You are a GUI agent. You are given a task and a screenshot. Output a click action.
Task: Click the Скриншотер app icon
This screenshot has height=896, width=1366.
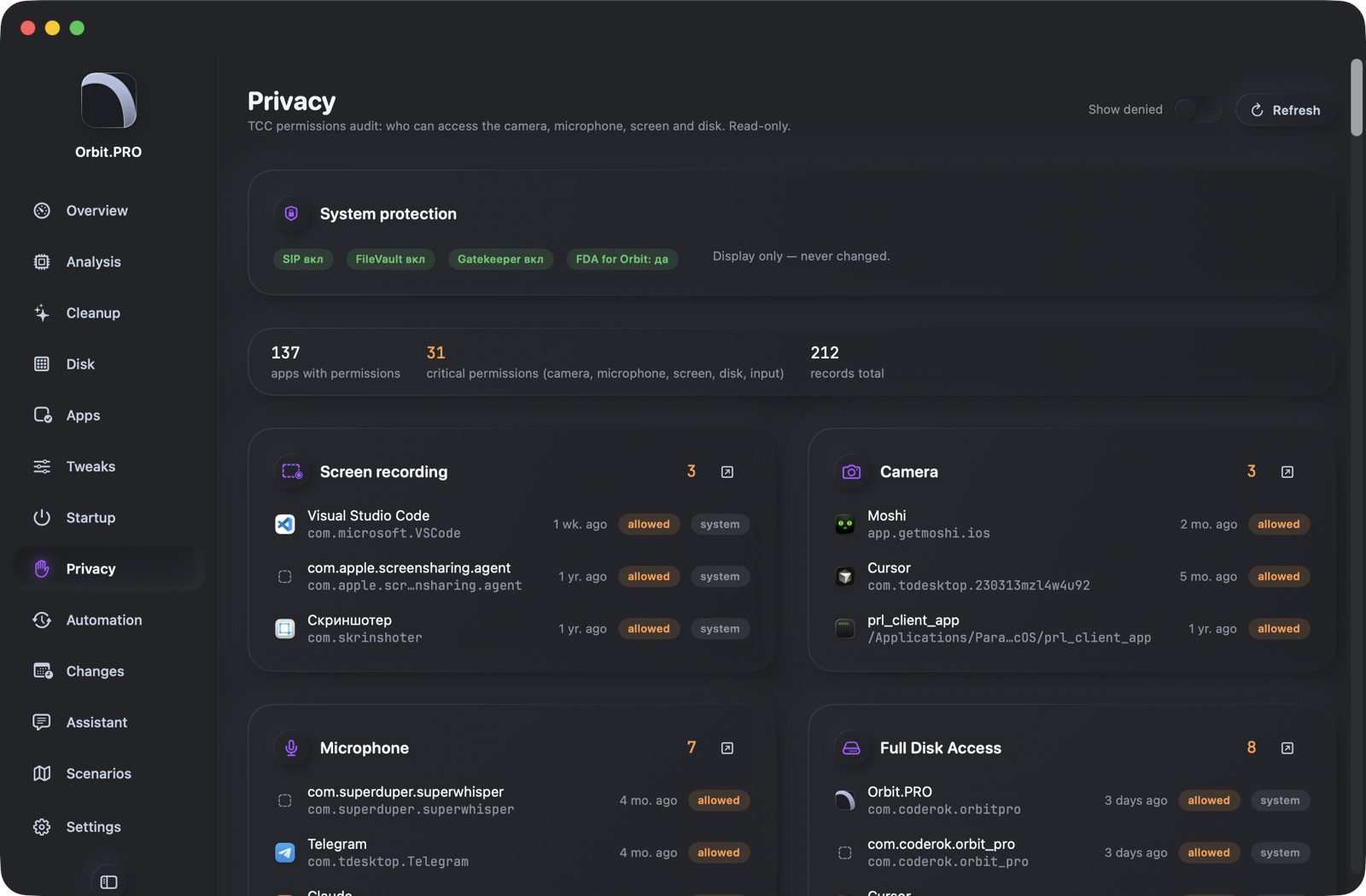(x=285, y=629)
